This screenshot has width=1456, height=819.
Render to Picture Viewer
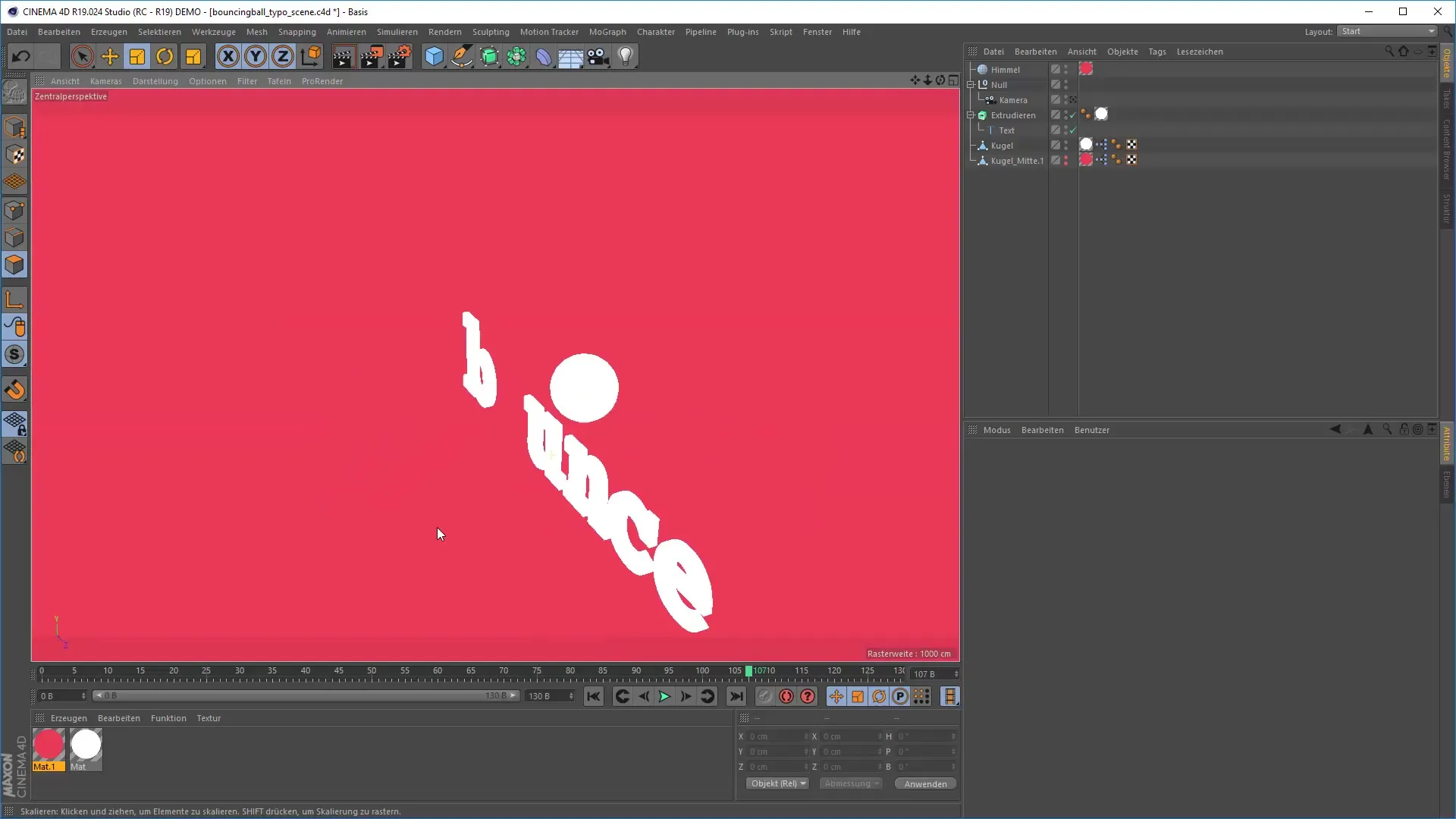click(x=372, y=56)
